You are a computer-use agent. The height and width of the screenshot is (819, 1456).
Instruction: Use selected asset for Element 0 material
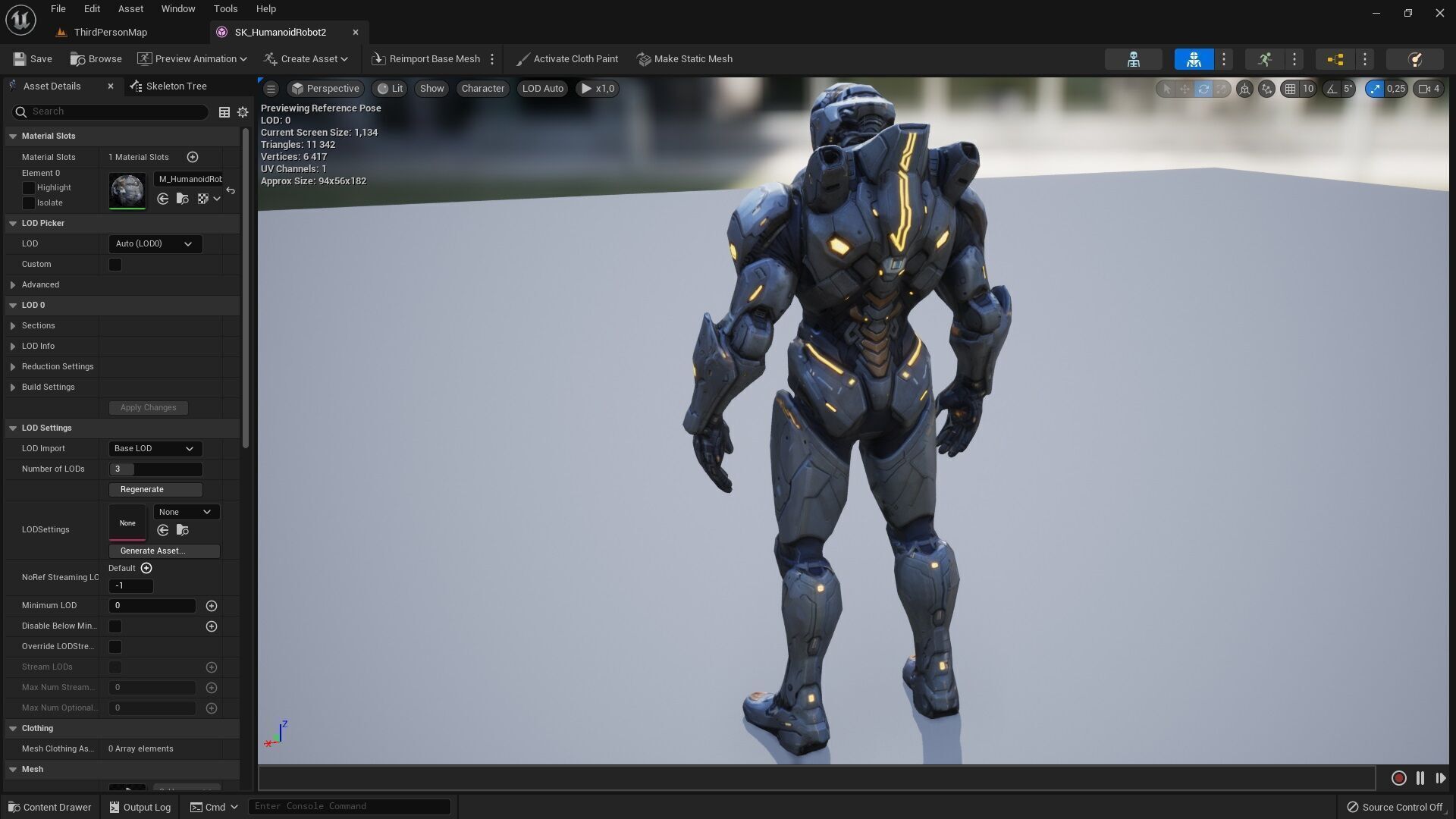(x=163, y=199)
